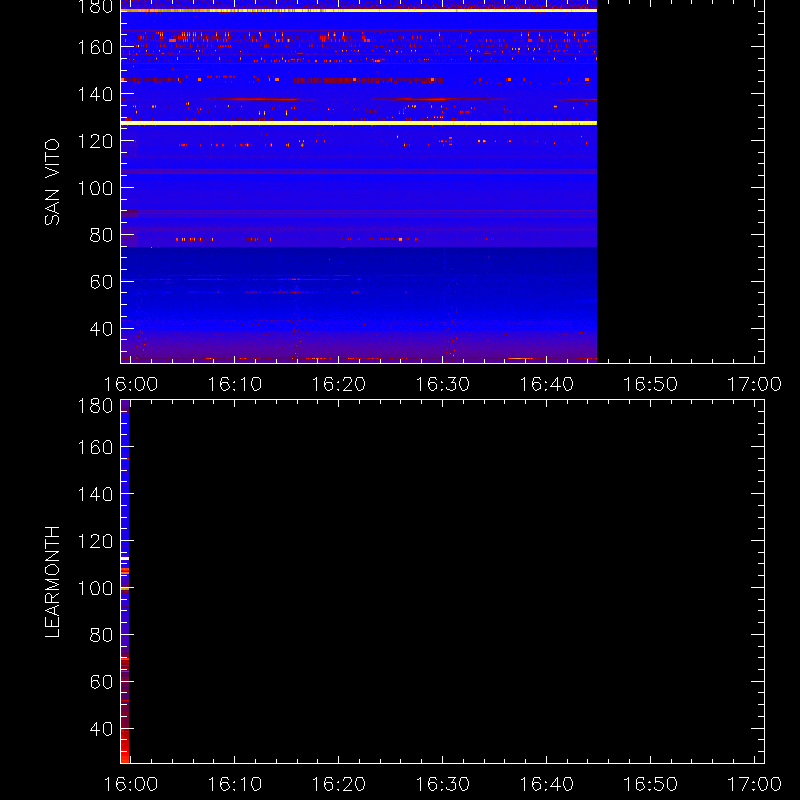Click 17:00 time label below Learmonth plot

click(755, 784)
